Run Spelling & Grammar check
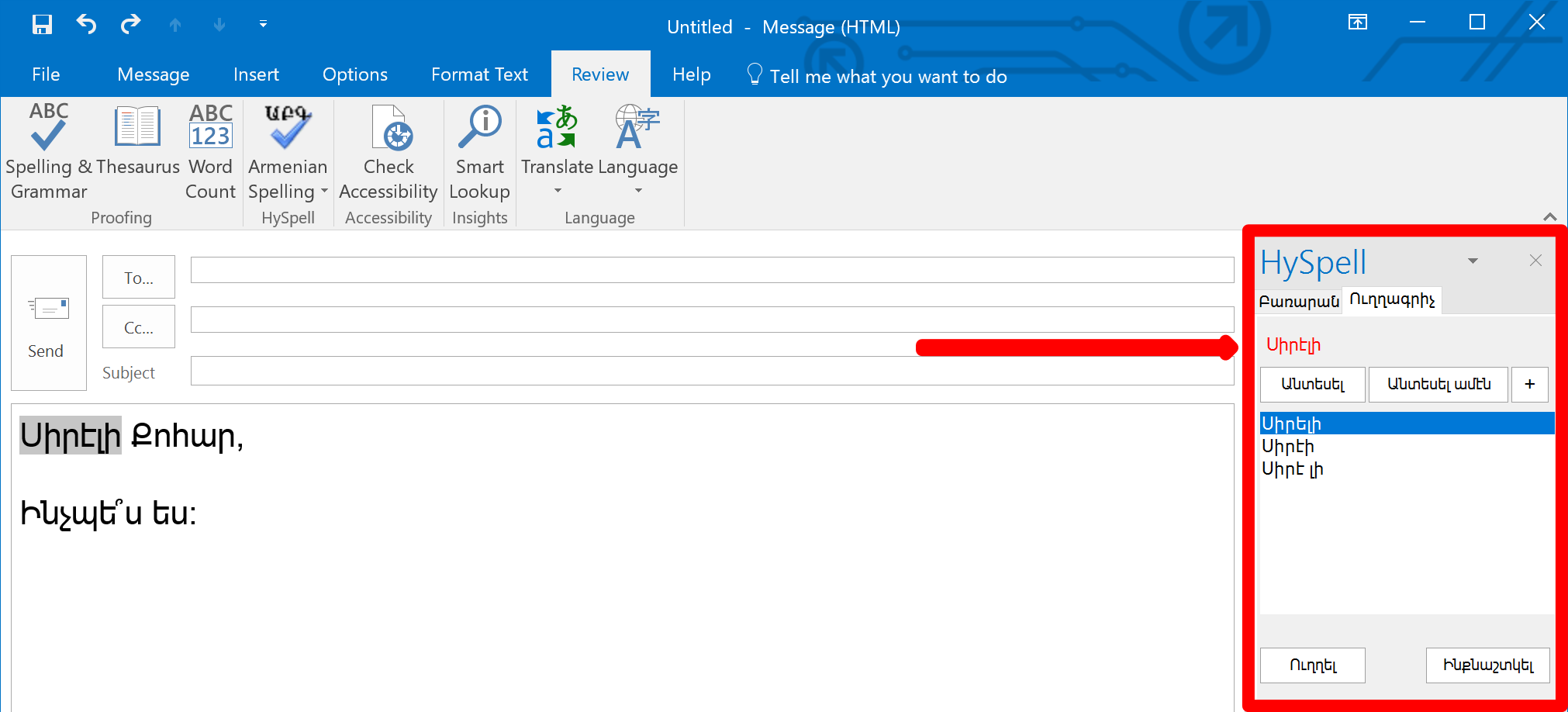The width and height of the screenshot is (1568, 712). tap(48, 152)
